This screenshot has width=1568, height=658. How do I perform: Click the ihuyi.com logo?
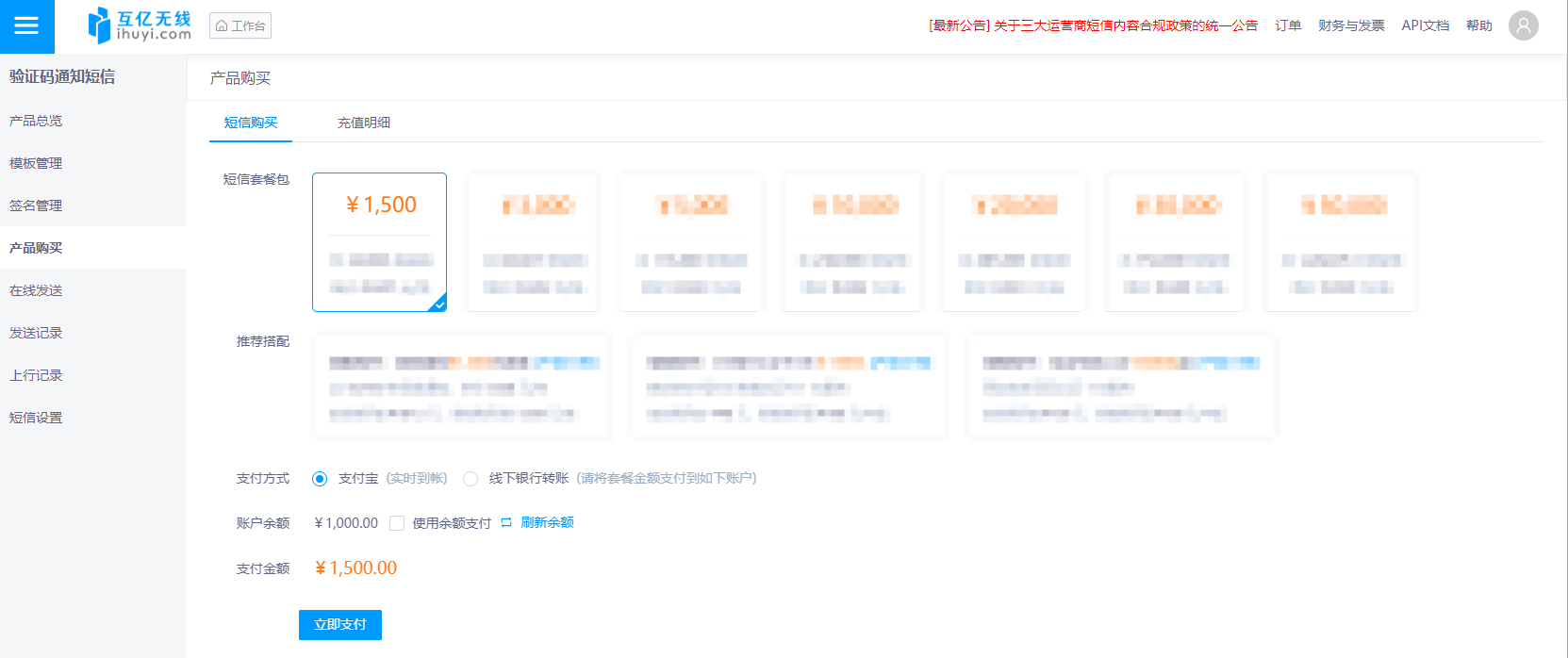(140, 25)
